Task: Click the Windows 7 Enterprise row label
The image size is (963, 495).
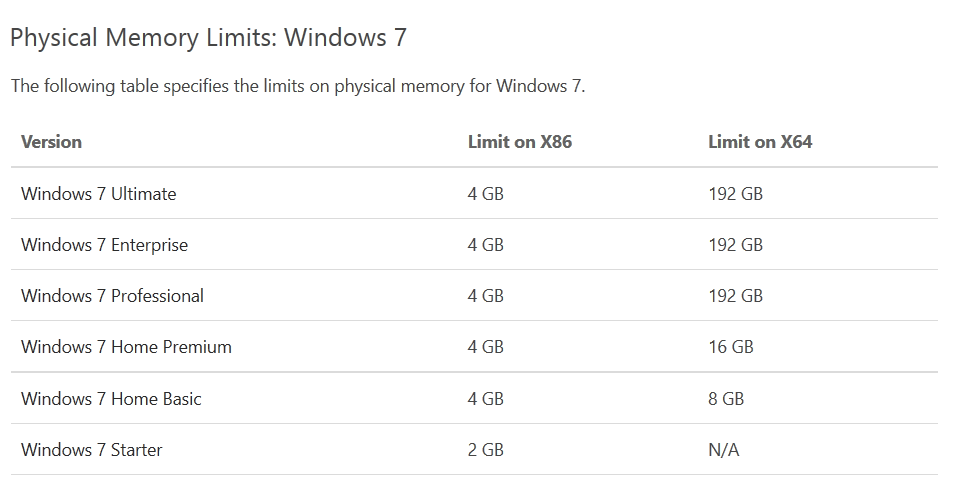Action: pyautogui.click(x=104, y=245)
